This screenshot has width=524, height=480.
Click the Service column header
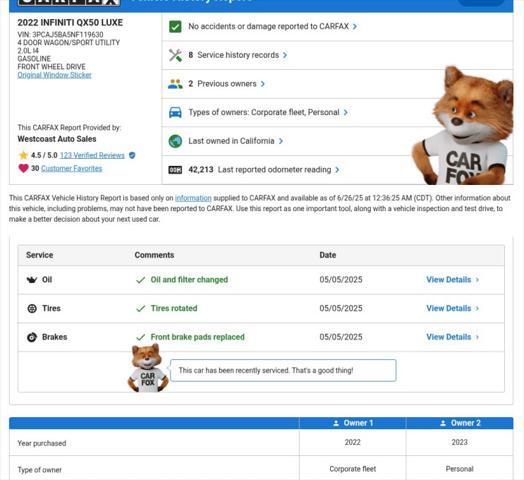[x=40, y=255]
